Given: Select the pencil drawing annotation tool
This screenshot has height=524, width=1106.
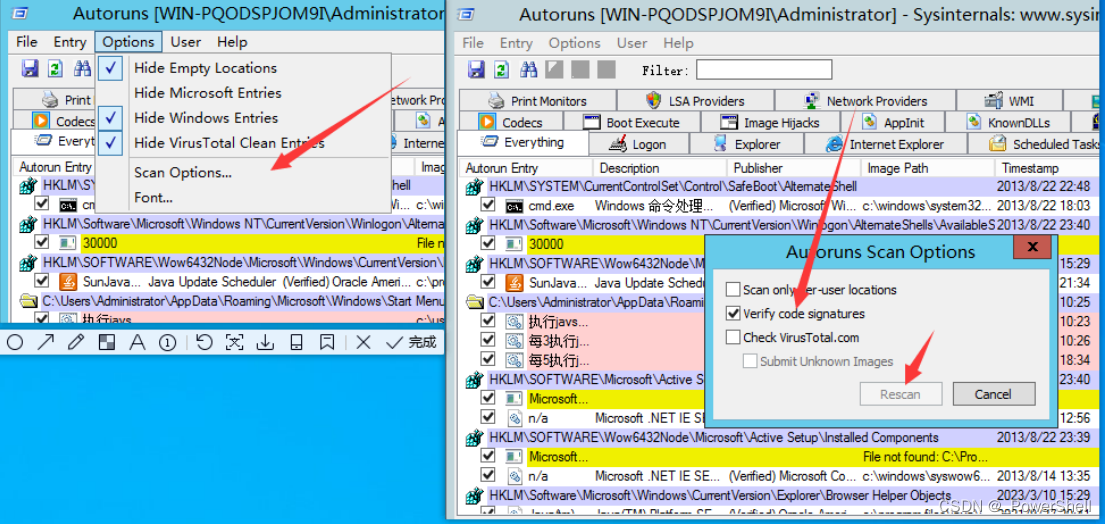Looking at the screenshot, I should [x=76, y=343].
